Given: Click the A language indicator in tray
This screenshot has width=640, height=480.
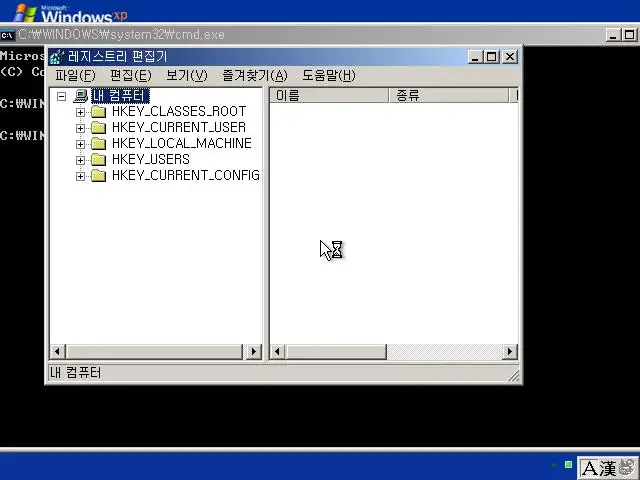Looking at the screenshot, I should 589,469.
